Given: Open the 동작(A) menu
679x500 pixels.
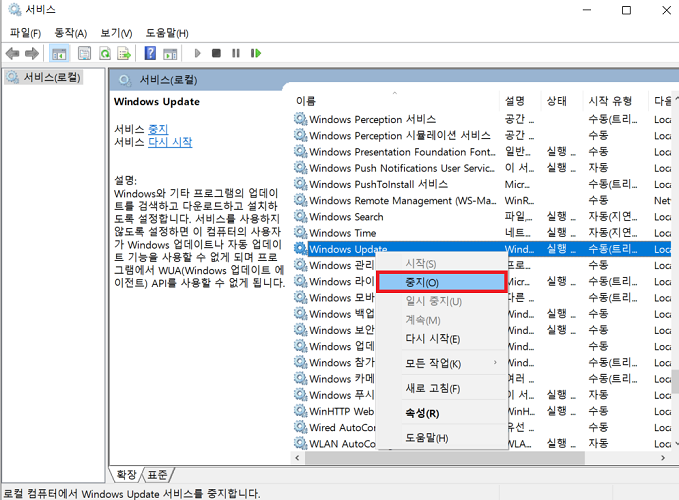Looking at the screenshot, I should [71, 33].
